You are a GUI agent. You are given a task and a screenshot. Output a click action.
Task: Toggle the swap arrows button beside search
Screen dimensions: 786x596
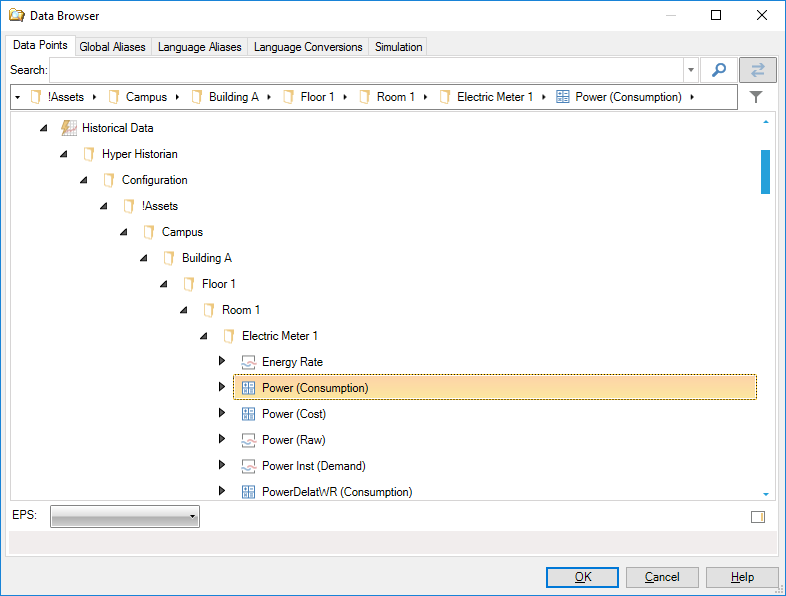click(x=758, y=70)
